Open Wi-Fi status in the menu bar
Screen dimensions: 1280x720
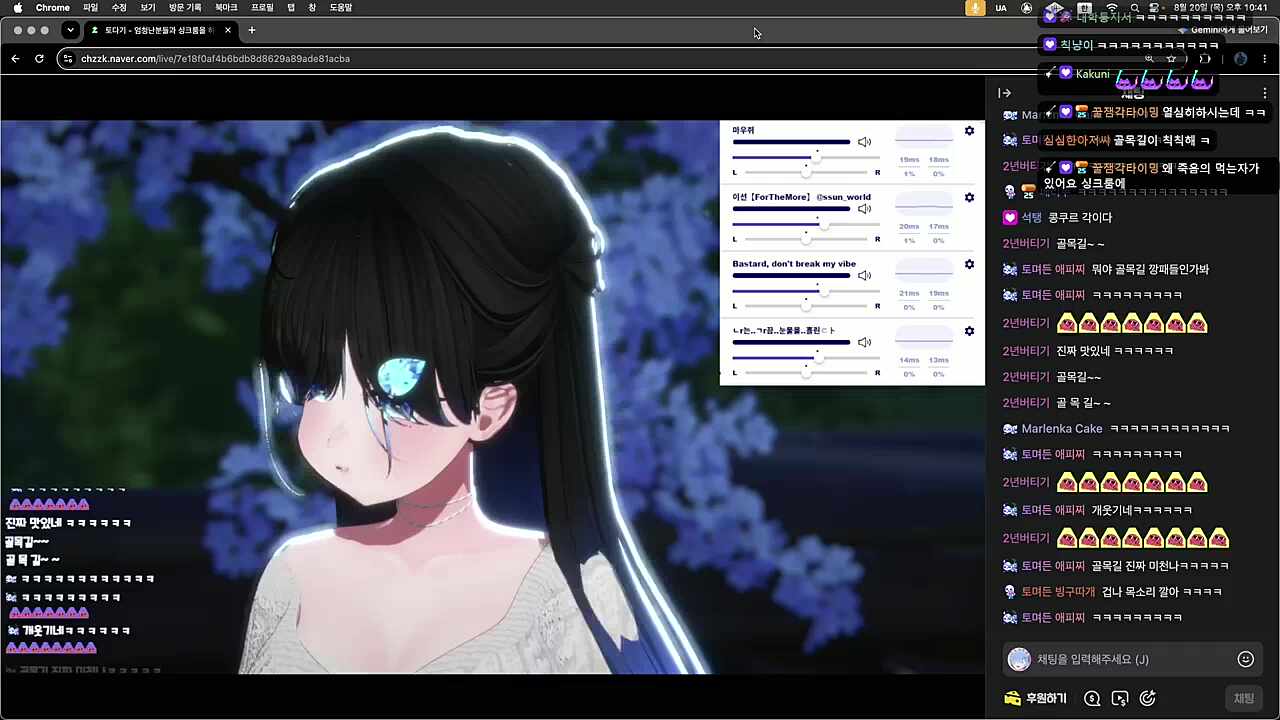[x=1111, y=8]
